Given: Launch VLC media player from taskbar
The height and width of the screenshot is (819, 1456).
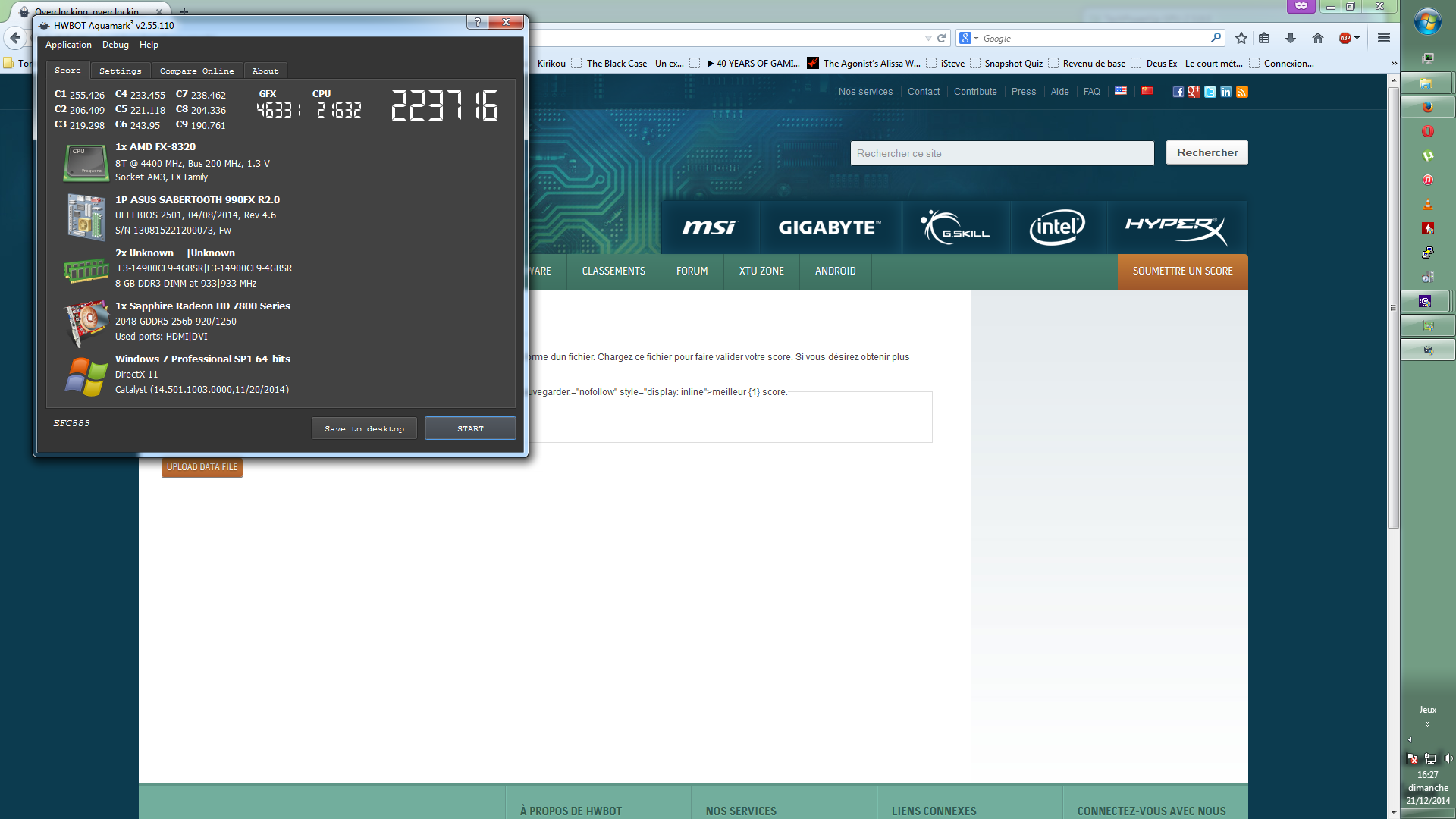Looking at the screenshot, I should 1427,204.
